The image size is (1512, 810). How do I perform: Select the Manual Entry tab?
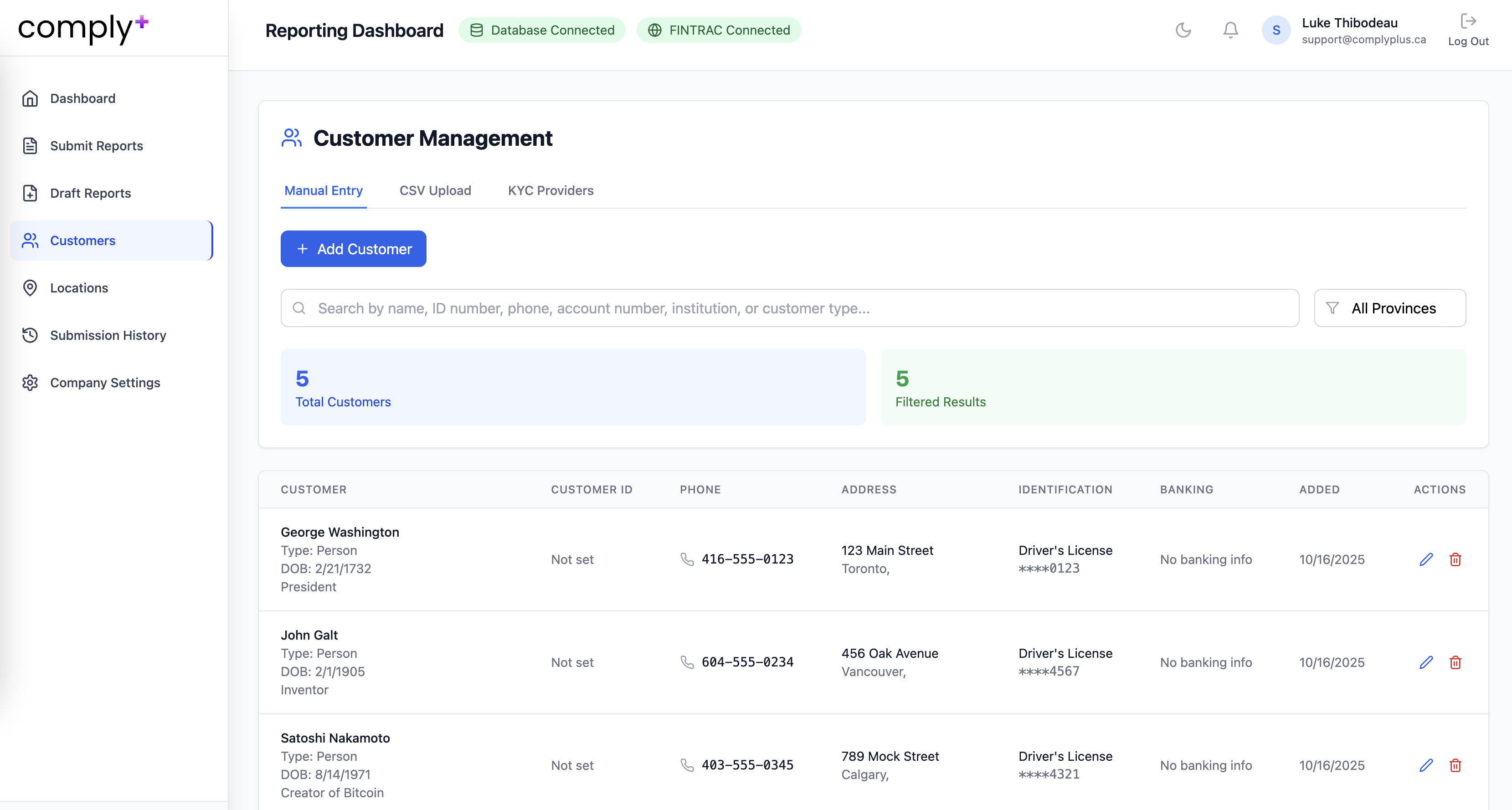pyautogui.click(x=324, y=190)
